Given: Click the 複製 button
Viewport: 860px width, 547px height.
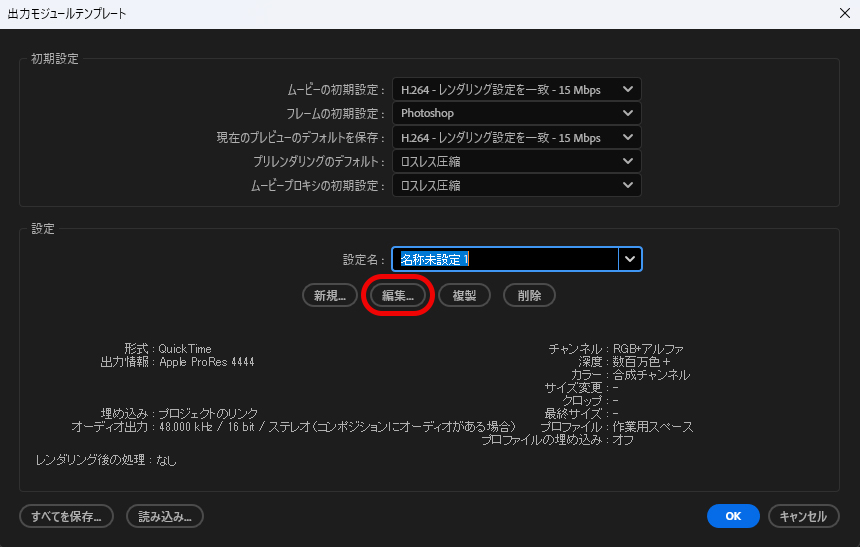Looking at the screenshot, I should point(464,296).
